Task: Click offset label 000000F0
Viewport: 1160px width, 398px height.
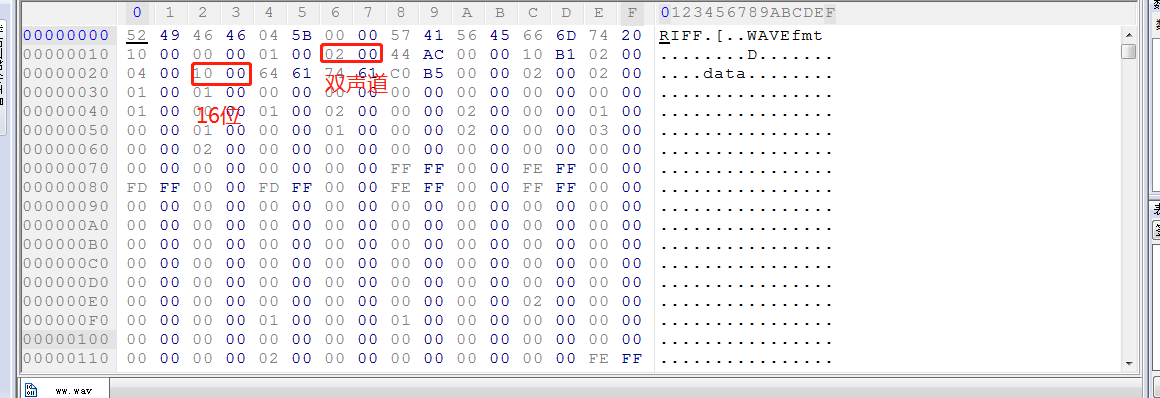Action: pyautogui.click(x=66, y=320)
